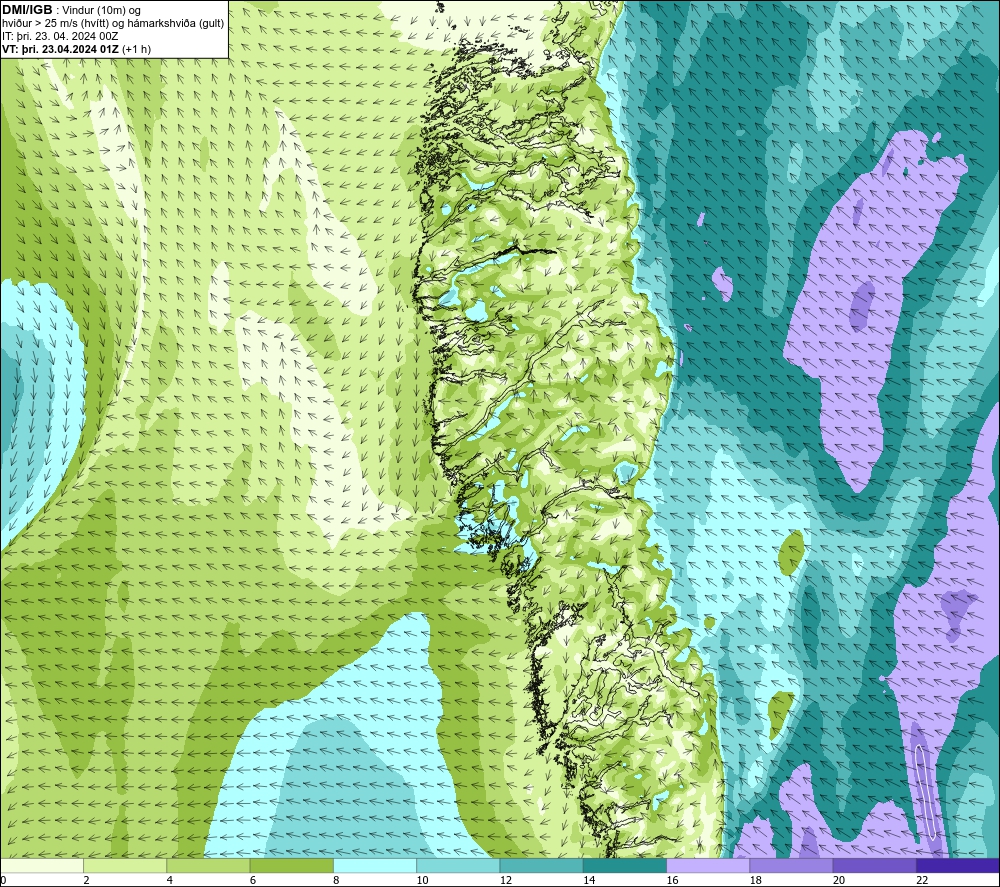1000x887 pixels.
Task: Click the legend value label 6
Action: (253, 881)
